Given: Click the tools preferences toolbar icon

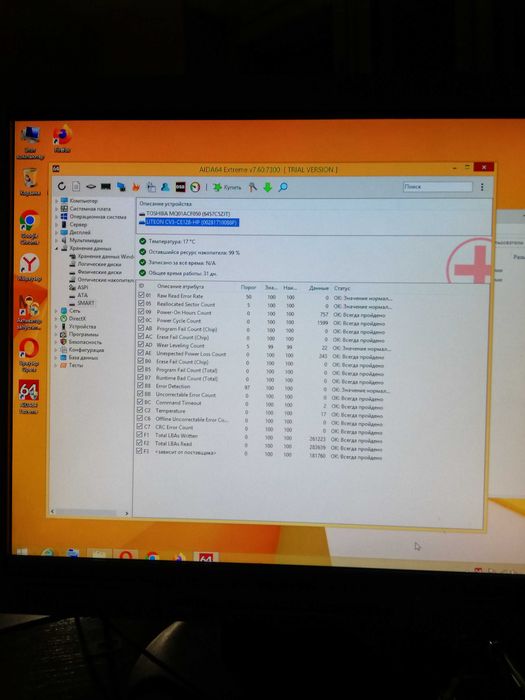Looking at the screenshot, I should pyautogui.click(x=253, y=187).
